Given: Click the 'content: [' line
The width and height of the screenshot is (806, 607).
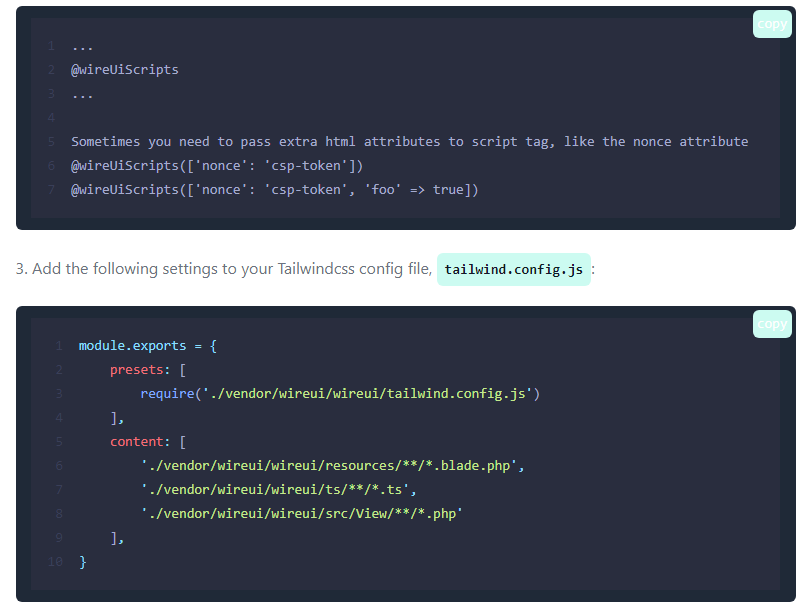Looking at the screenshot, I should pos(148,442).
